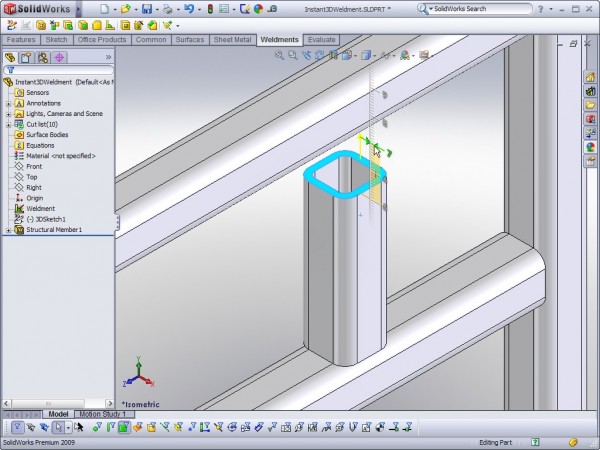Select the Surfaces tab

(x=190, y=40)
